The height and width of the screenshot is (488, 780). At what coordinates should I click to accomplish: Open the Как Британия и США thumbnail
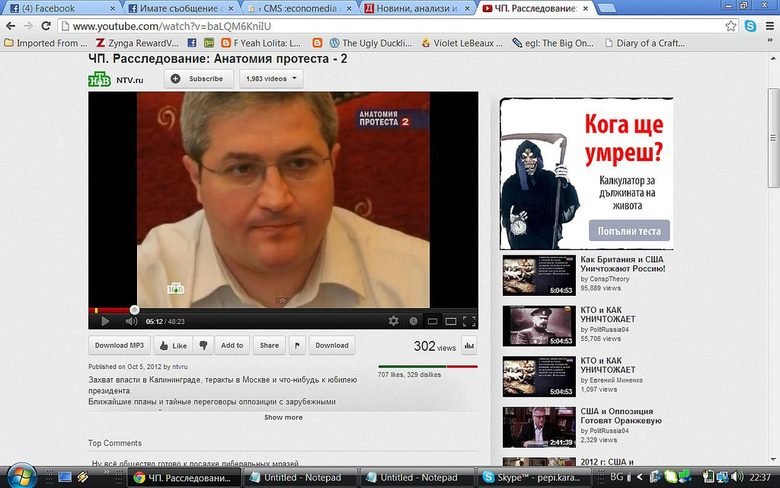(x=539, y=275)
